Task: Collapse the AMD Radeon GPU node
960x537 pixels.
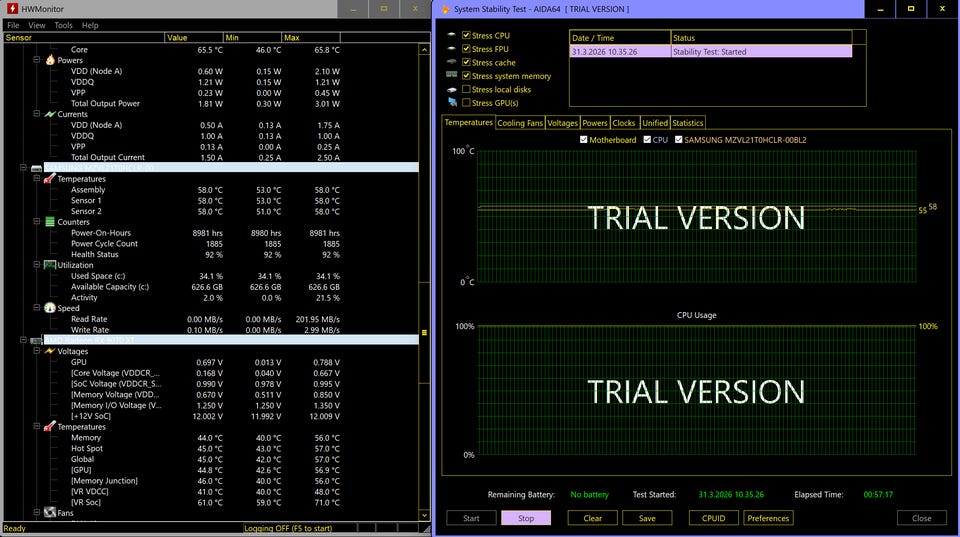Action: pyautogui.click(x=24, y=340)
